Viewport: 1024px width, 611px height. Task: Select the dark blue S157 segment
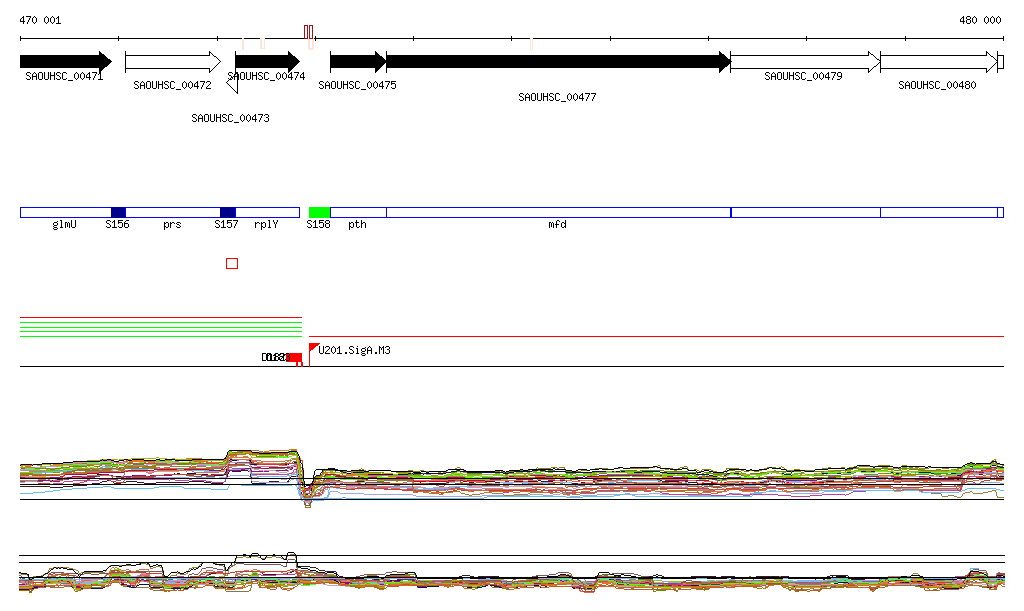click(x=228, y=212)
